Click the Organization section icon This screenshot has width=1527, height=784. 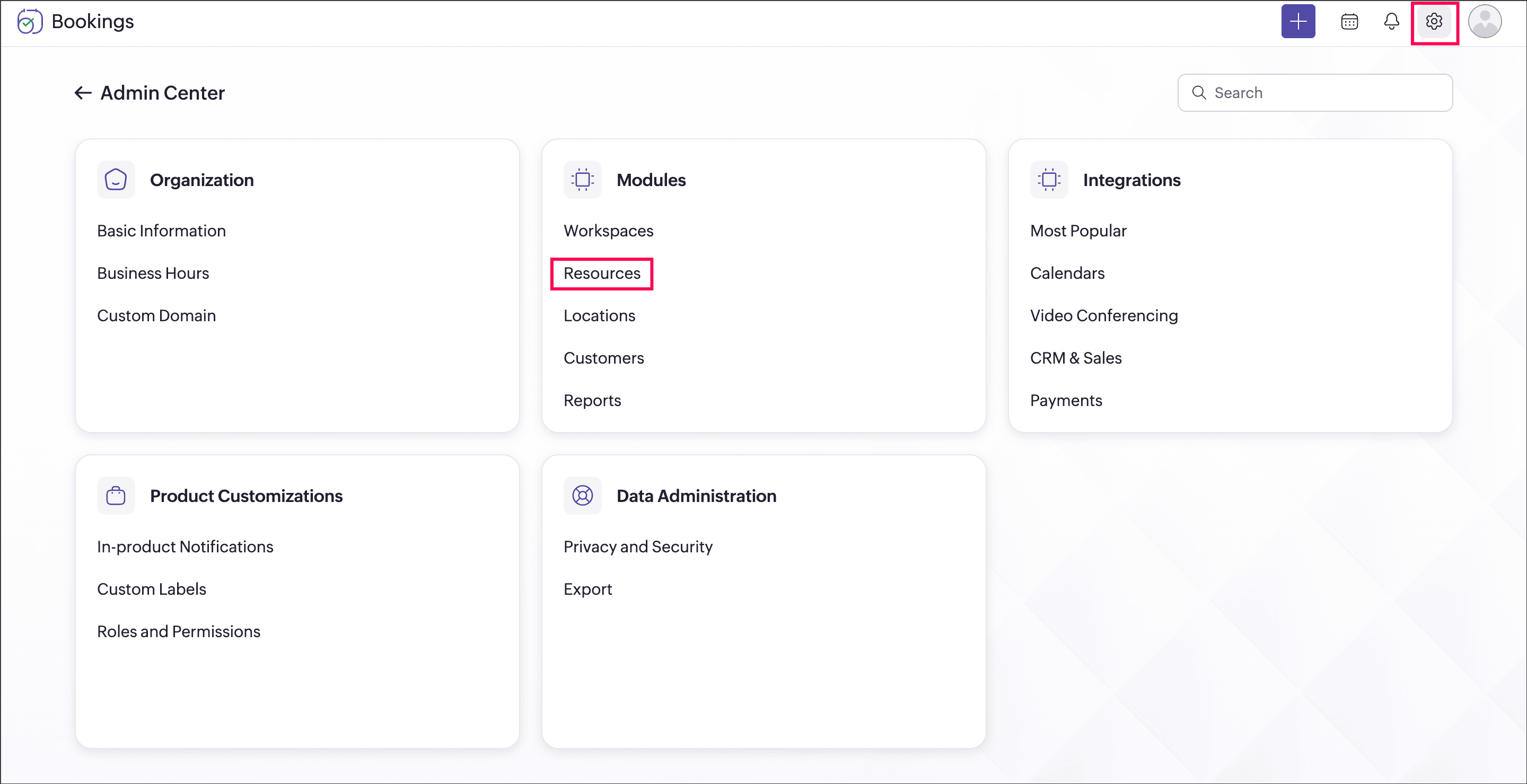tap(116, 180)
